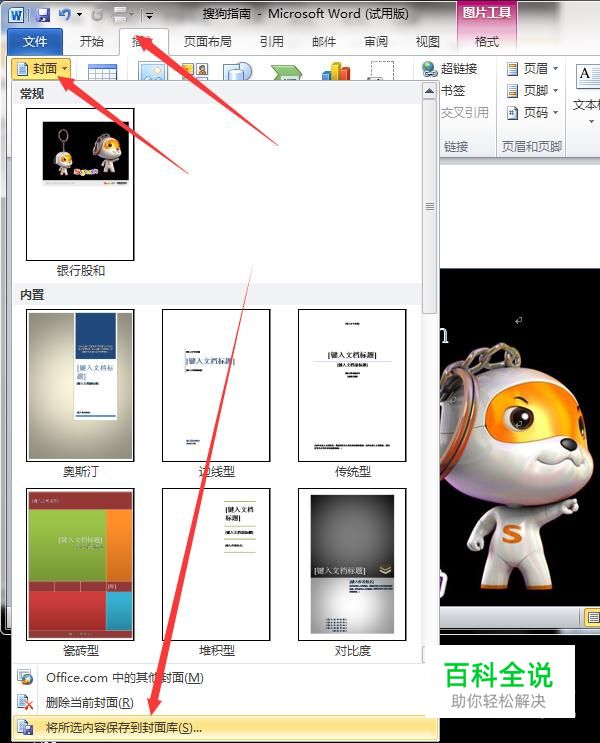Click the 超链接 hyperlink button

click(449, 69)
